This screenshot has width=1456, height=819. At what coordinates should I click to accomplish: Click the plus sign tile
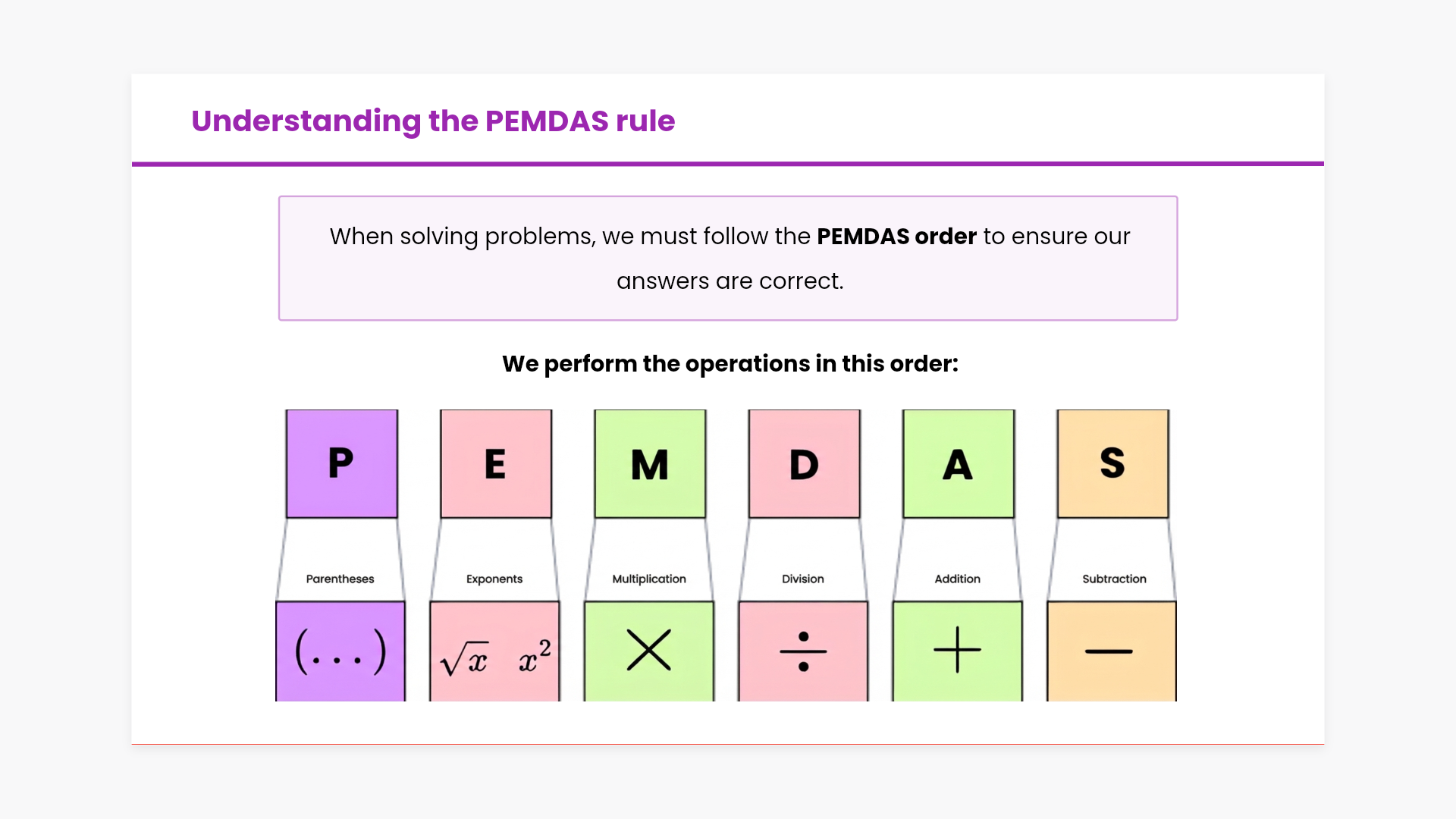[x=957, y=651]
